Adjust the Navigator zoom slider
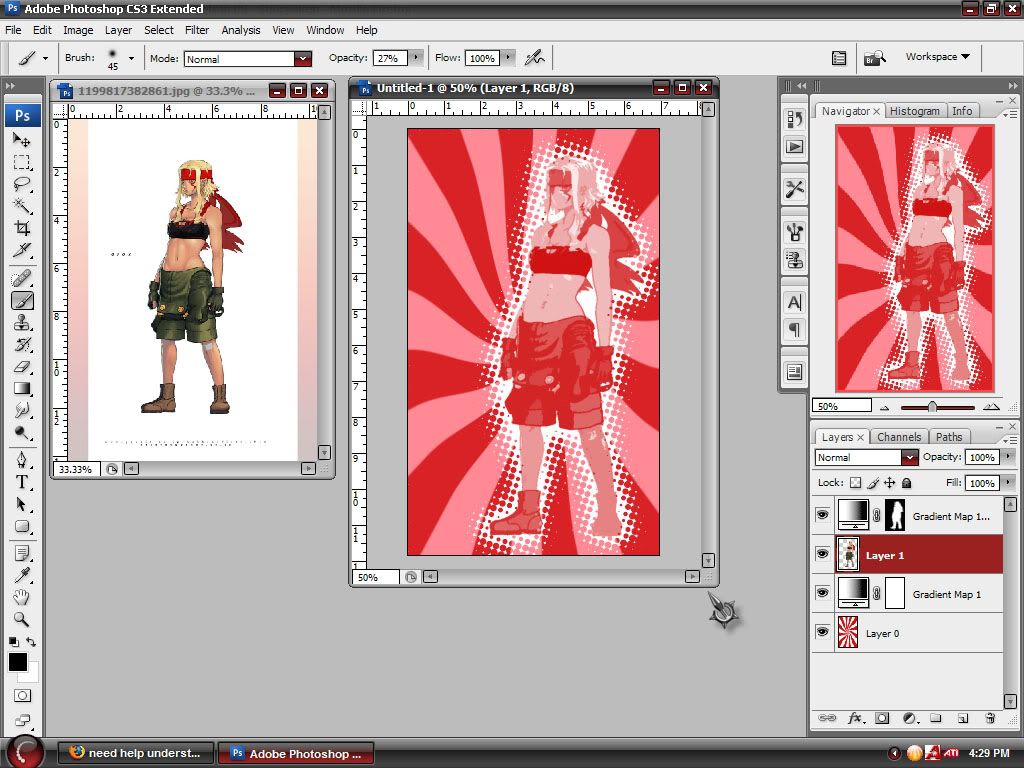Image resolution: width=1024 pixels, height=768 pixels. tap(933, 407)
